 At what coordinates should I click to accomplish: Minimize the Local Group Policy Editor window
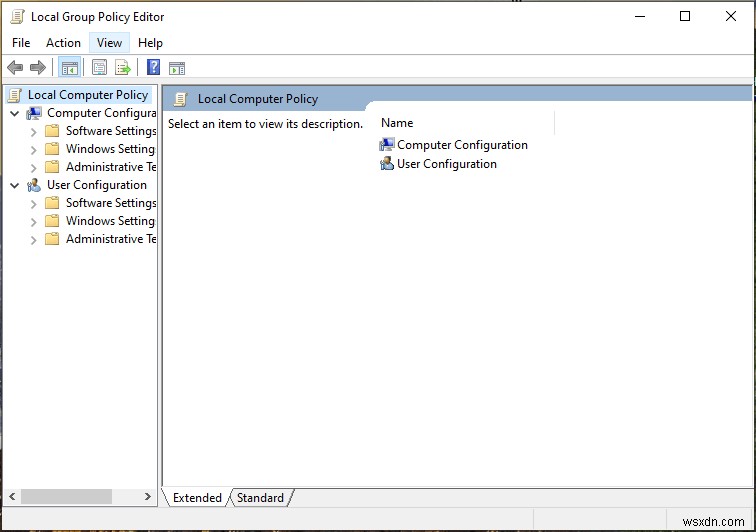pyautogui.click(x=640, y=16)
